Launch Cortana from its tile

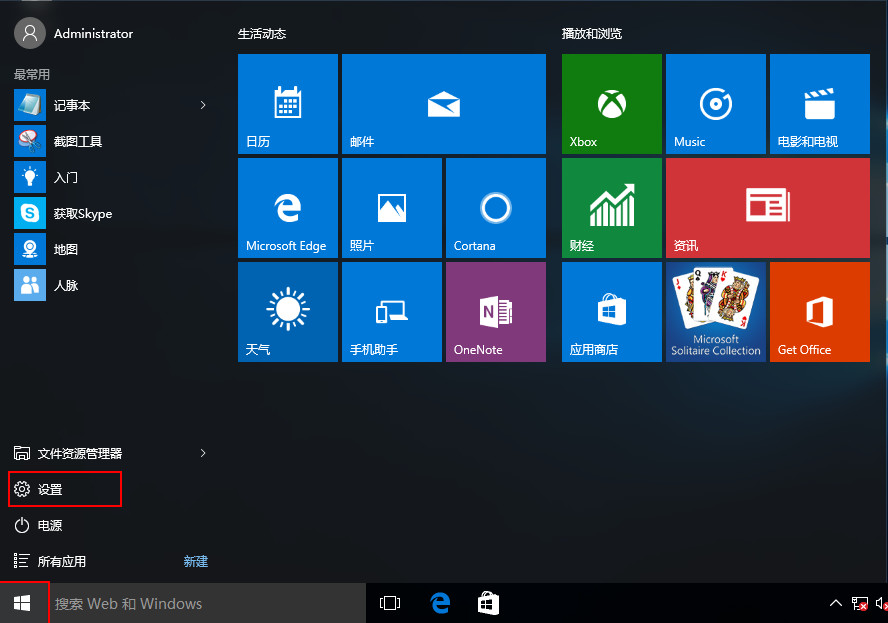tap(495, 207)
